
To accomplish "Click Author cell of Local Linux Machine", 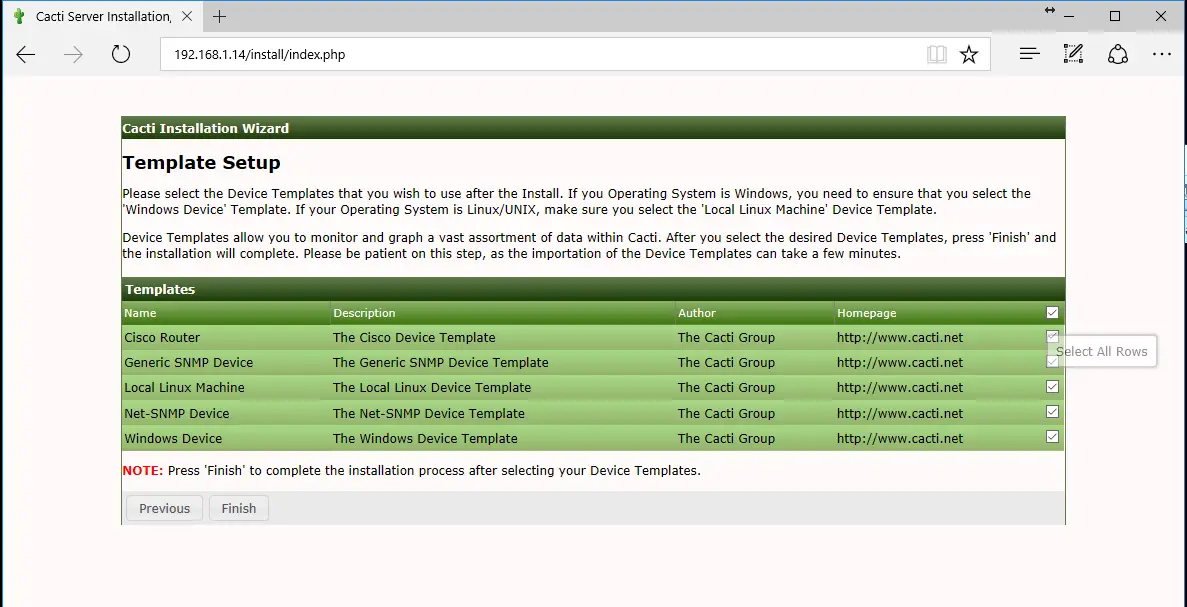I will 726,388.
